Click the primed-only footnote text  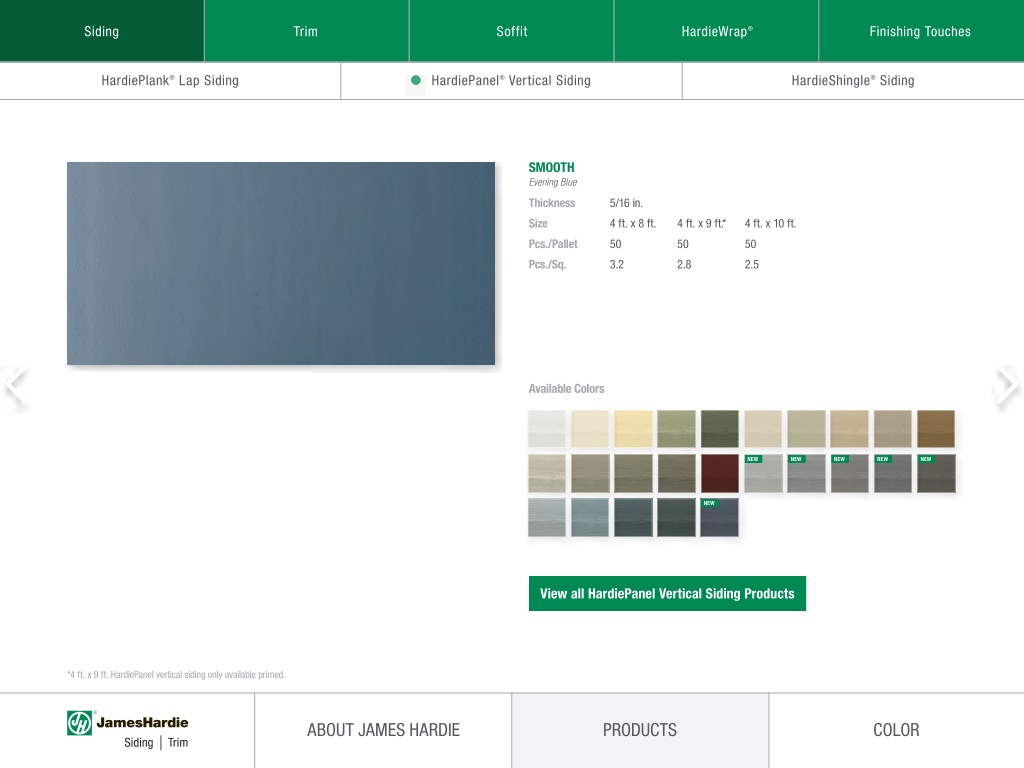coord(176,675)
